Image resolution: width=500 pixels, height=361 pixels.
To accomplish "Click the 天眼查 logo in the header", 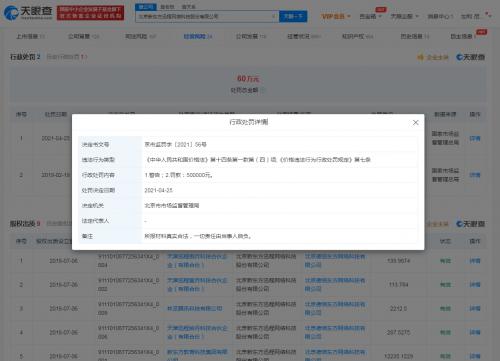I will tap(28, 12).
